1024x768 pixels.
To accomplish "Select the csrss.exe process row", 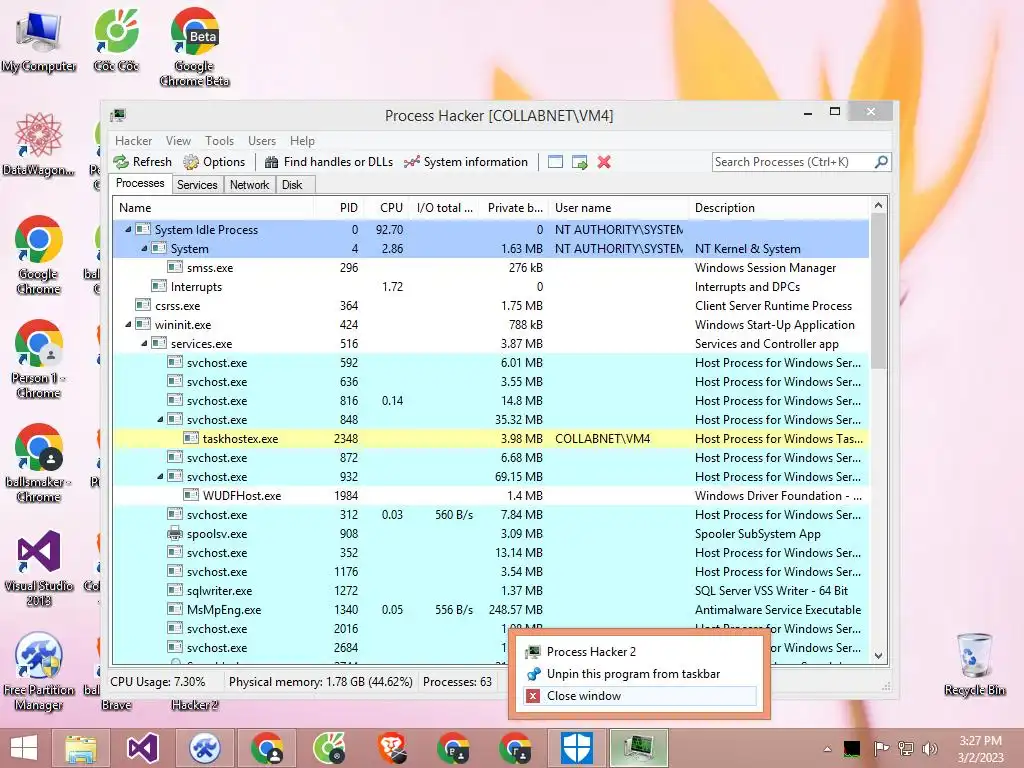I will tap(491, 306).
